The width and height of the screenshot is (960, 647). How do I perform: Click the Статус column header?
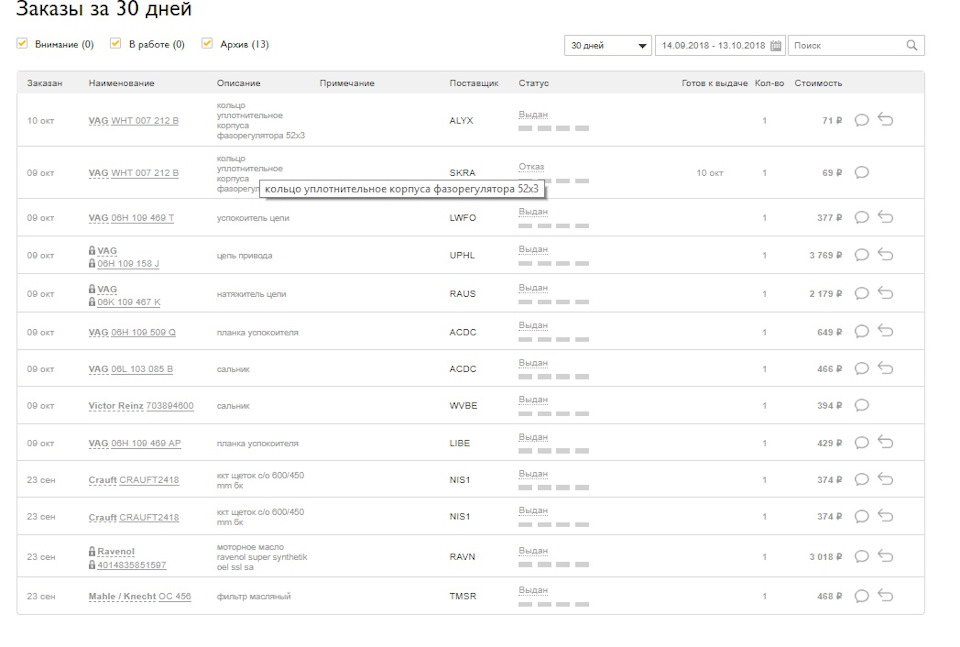(533, 83)
